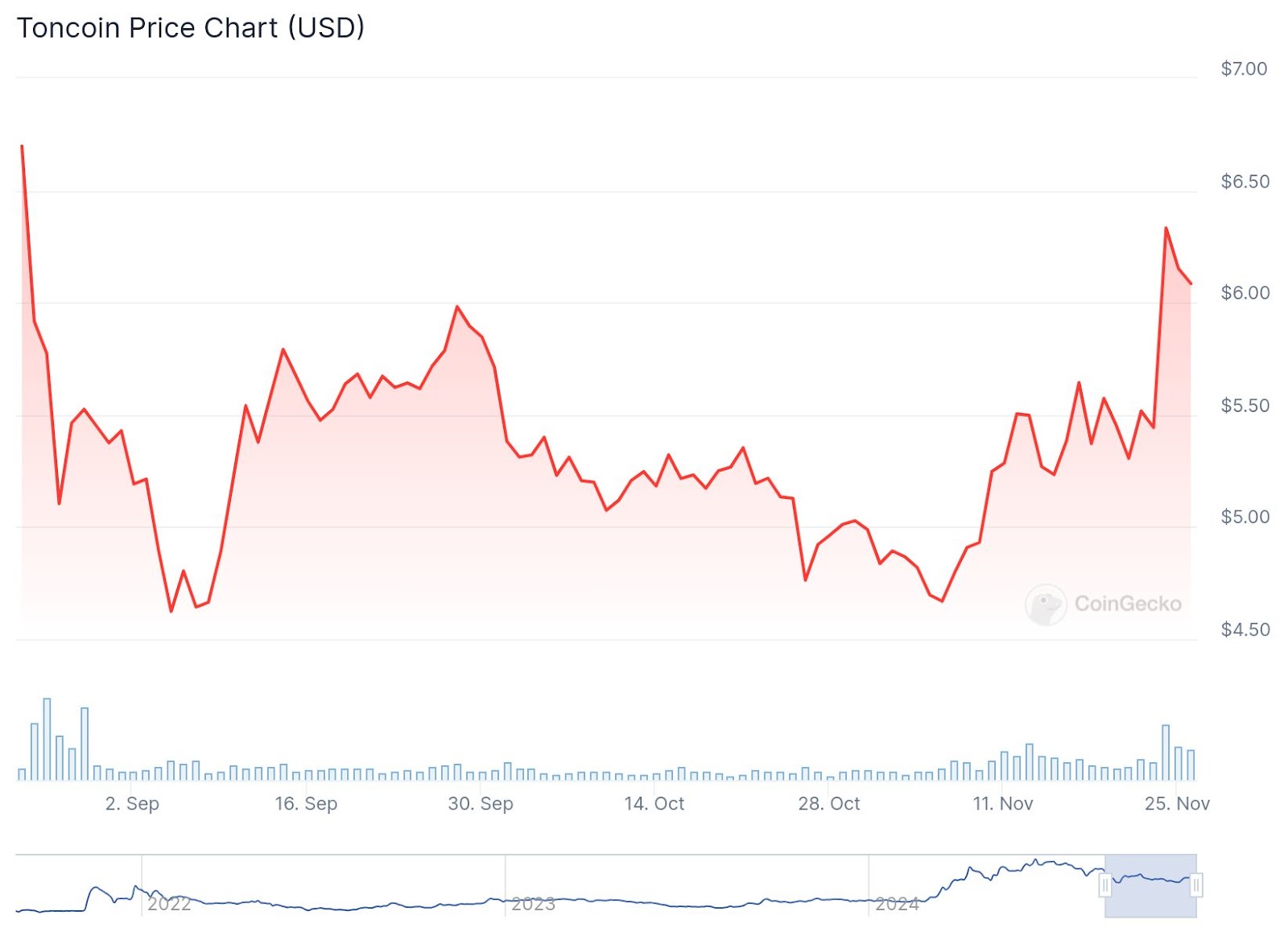Click the left navigator range handle
Screen dimensions: 1288x940
point(1105,886)
